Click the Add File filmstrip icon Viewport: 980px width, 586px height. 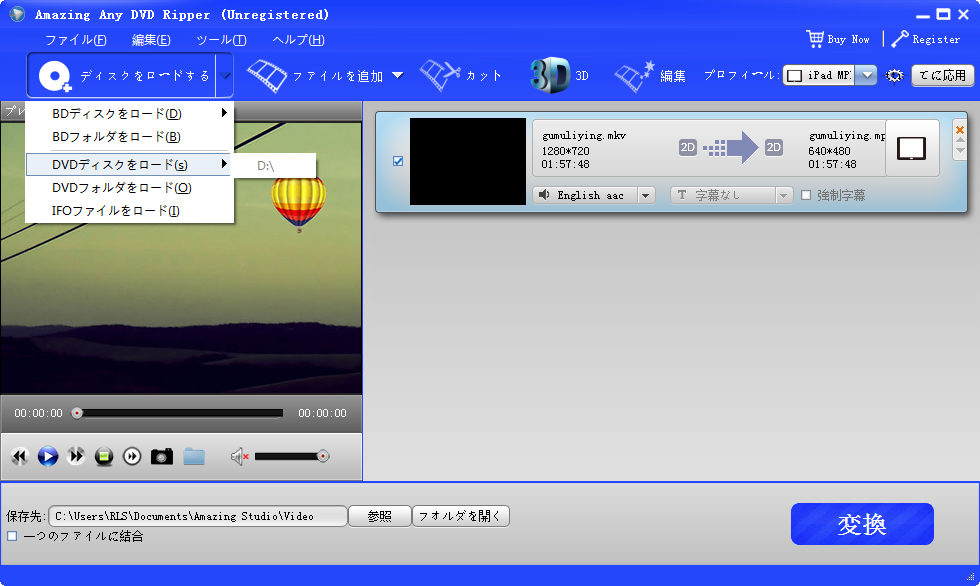tap(267, 76)
